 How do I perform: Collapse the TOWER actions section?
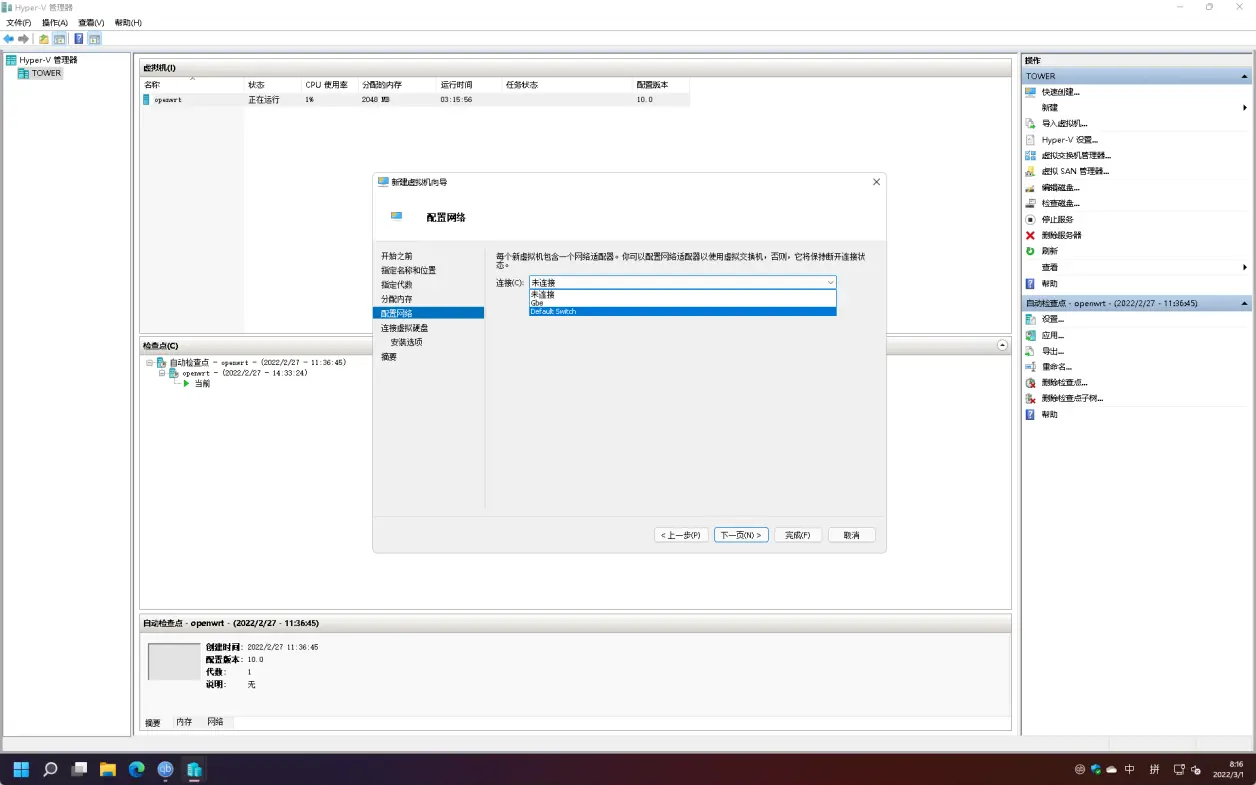tap(1245, 76)
